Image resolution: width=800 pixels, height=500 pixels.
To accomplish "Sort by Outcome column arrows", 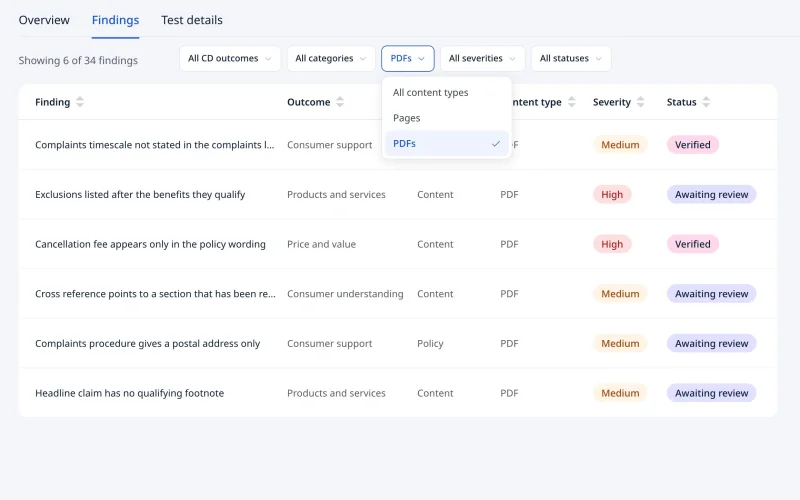I will pos(340,102).
